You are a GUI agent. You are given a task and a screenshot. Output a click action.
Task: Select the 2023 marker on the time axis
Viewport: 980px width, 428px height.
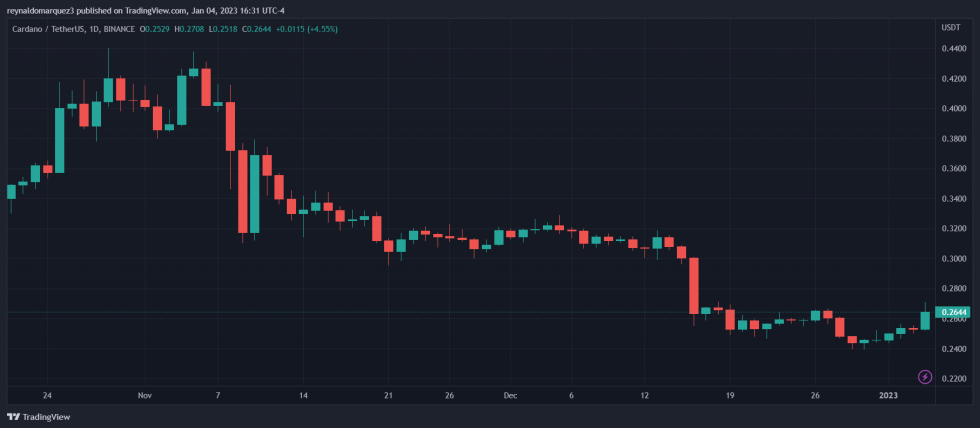(x=889, y=395)
